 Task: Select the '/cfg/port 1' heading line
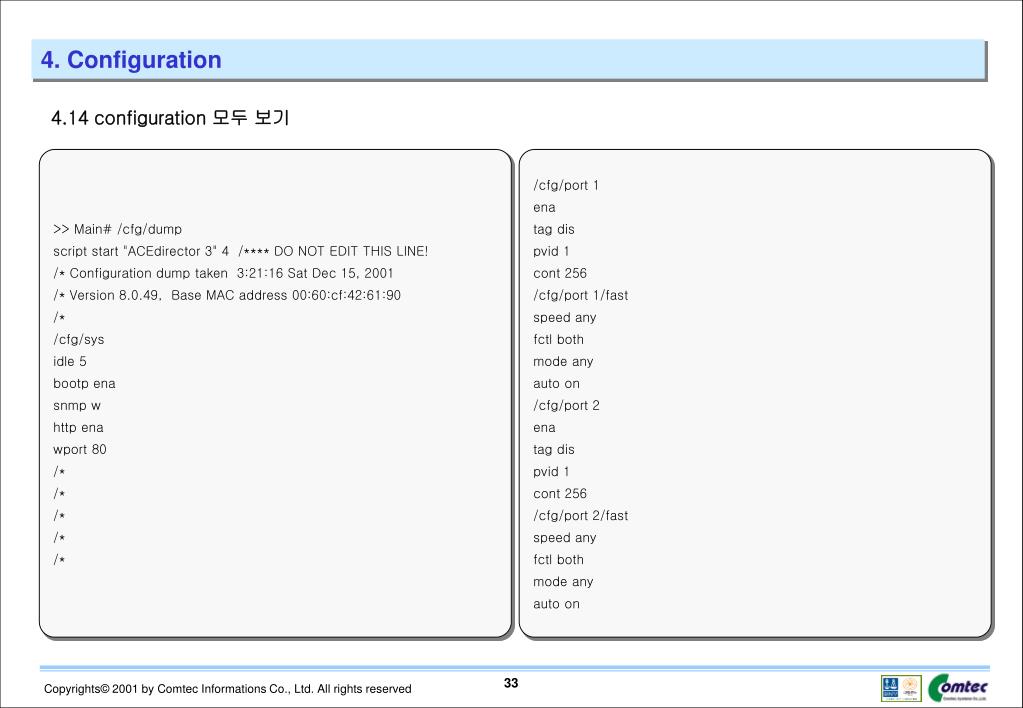click(566, 185)
